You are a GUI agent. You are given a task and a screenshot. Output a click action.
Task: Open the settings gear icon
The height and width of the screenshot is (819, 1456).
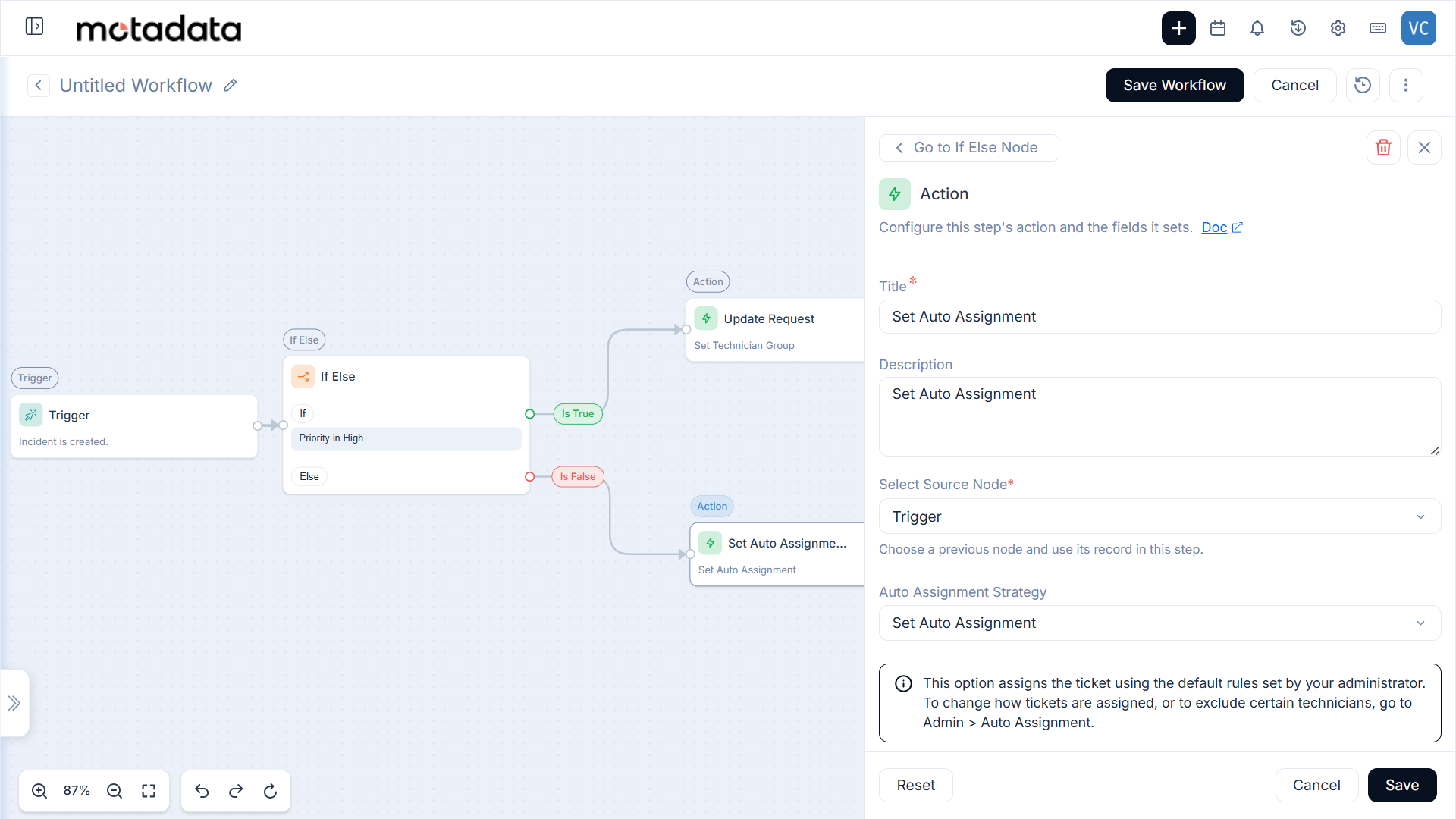1338,28
